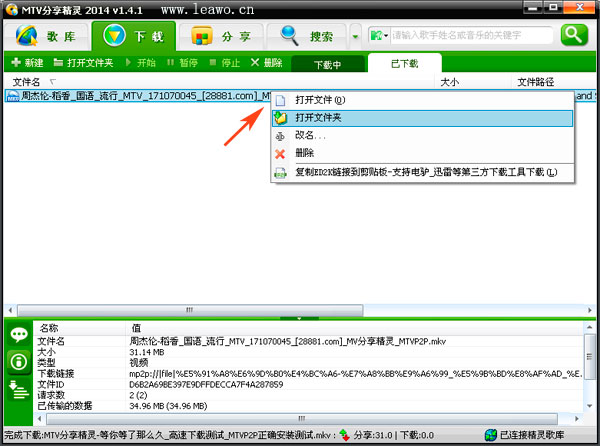The image size is (600, 446).
Task: Select the 文件名 row in details panel
Action: (309, 341)
